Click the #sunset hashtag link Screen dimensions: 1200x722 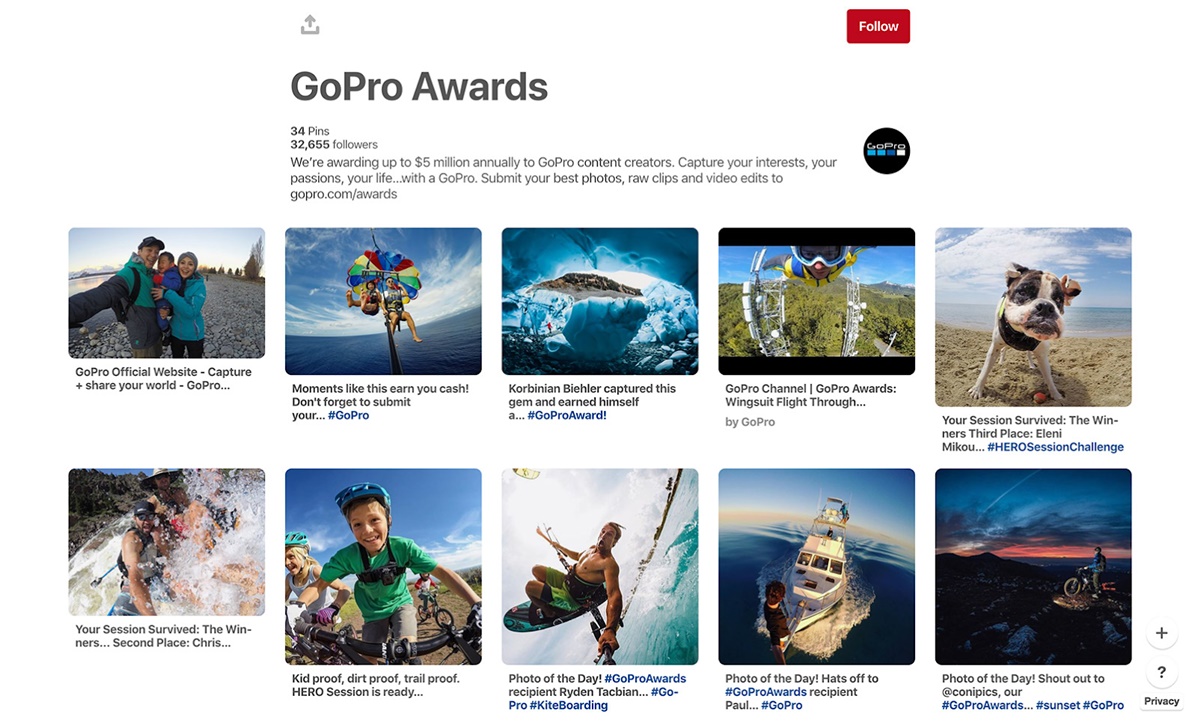[1058, 705]
